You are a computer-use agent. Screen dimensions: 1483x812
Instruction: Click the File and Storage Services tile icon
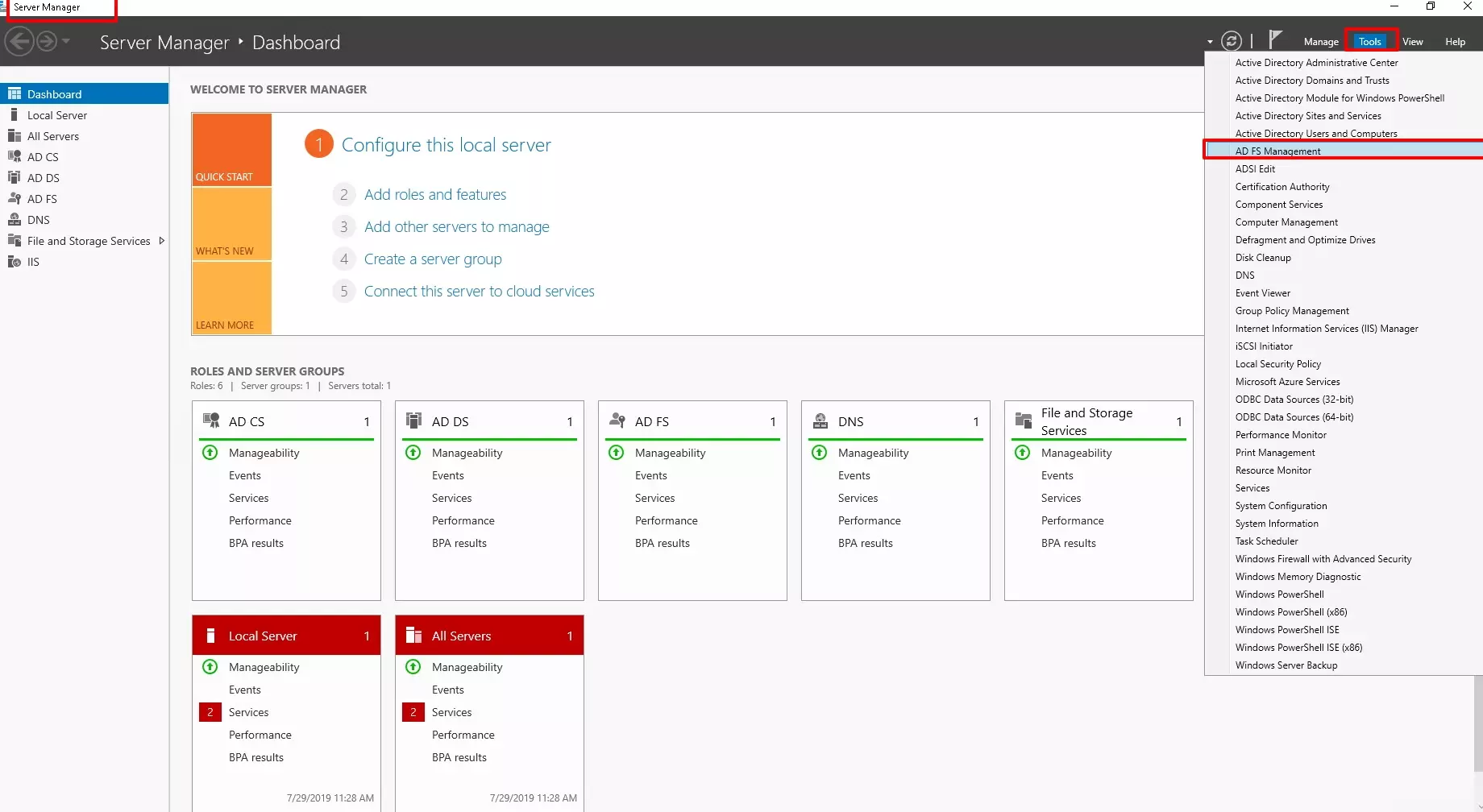1023,420
